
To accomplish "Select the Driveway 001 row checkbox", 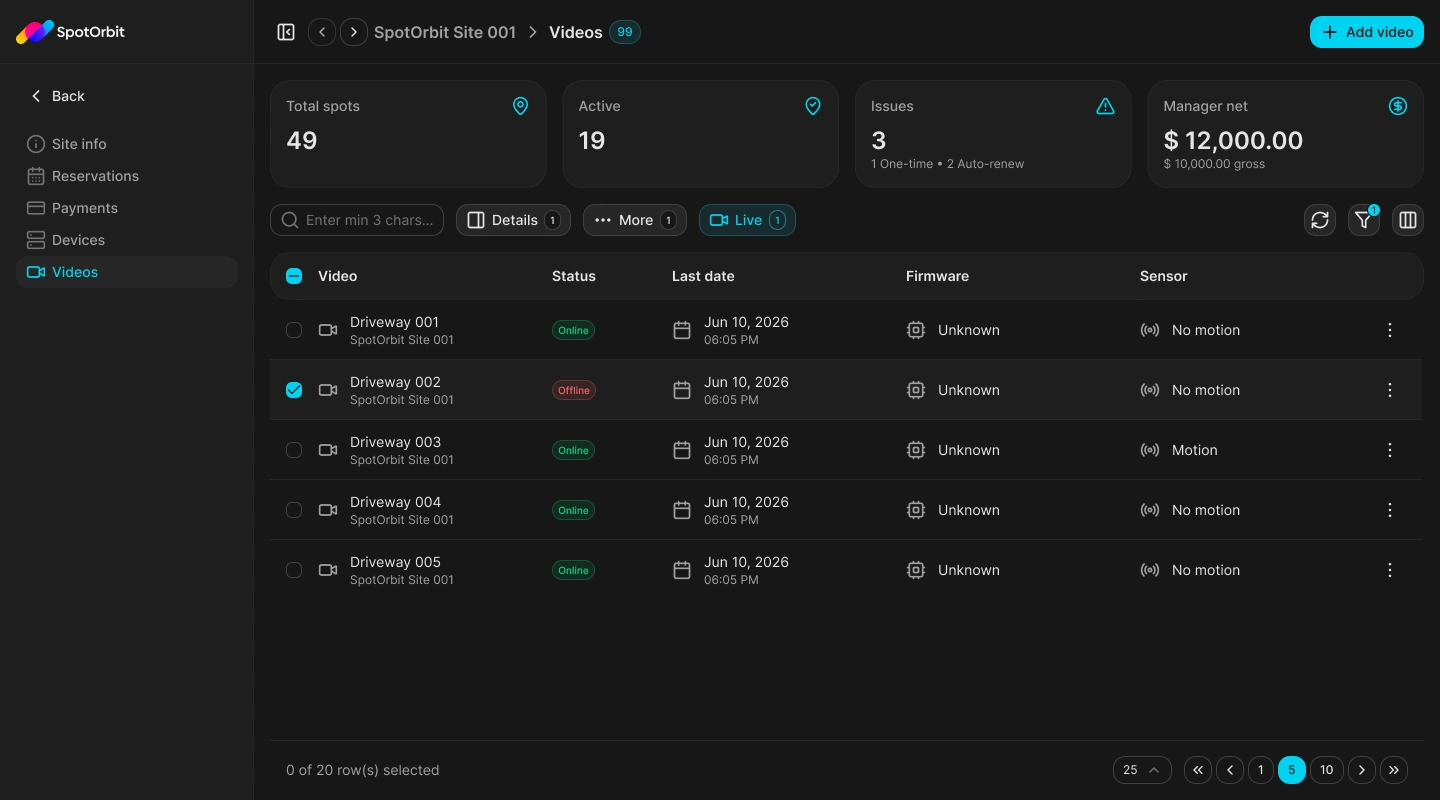I will point(294,330).
